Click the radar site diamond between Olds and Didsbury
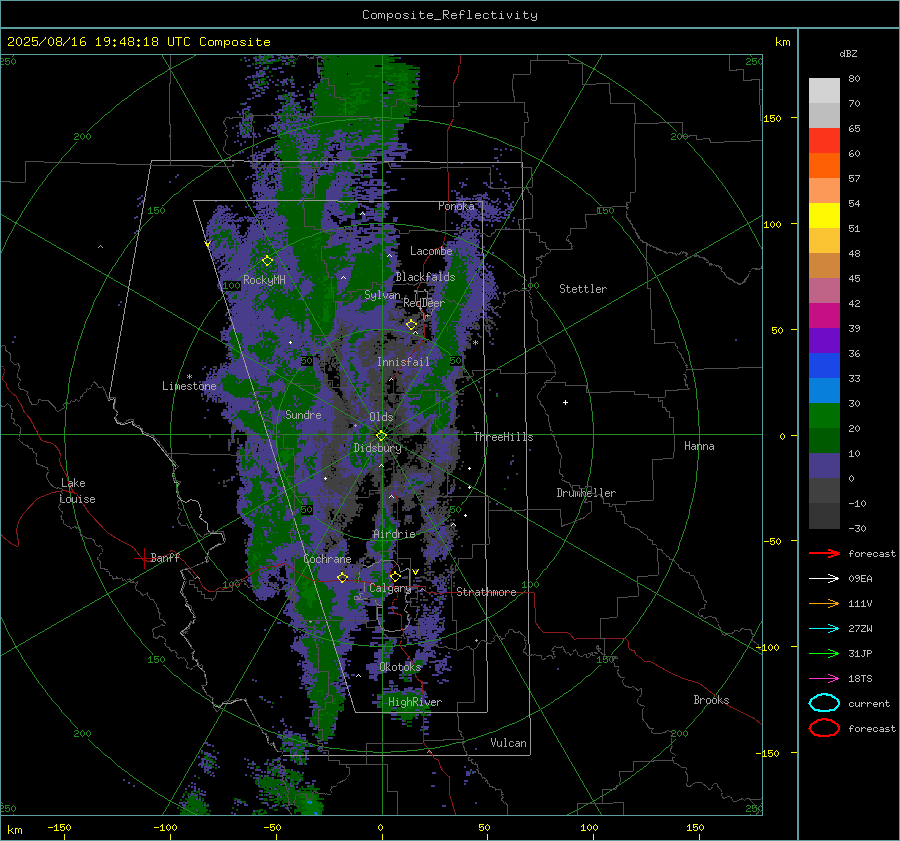The width and height of the screenshot is (900, 841). click(381, 435)
